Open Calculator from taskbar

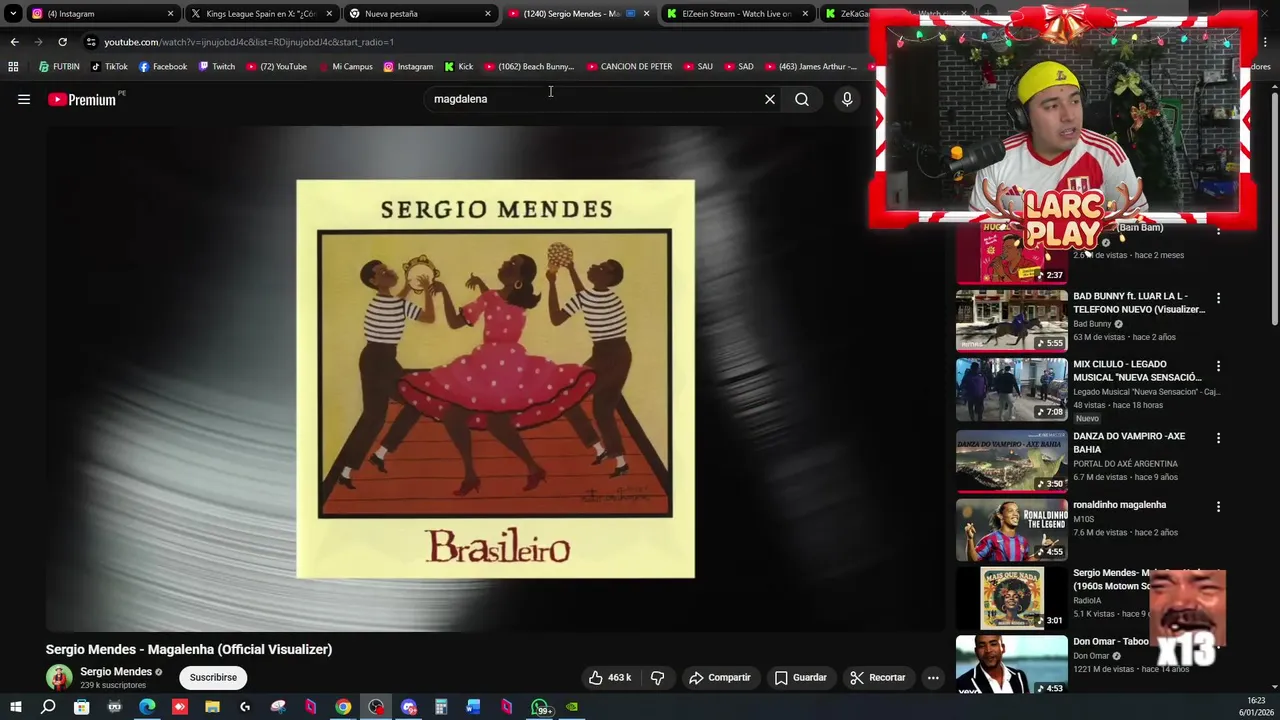(x=441, y=707)
